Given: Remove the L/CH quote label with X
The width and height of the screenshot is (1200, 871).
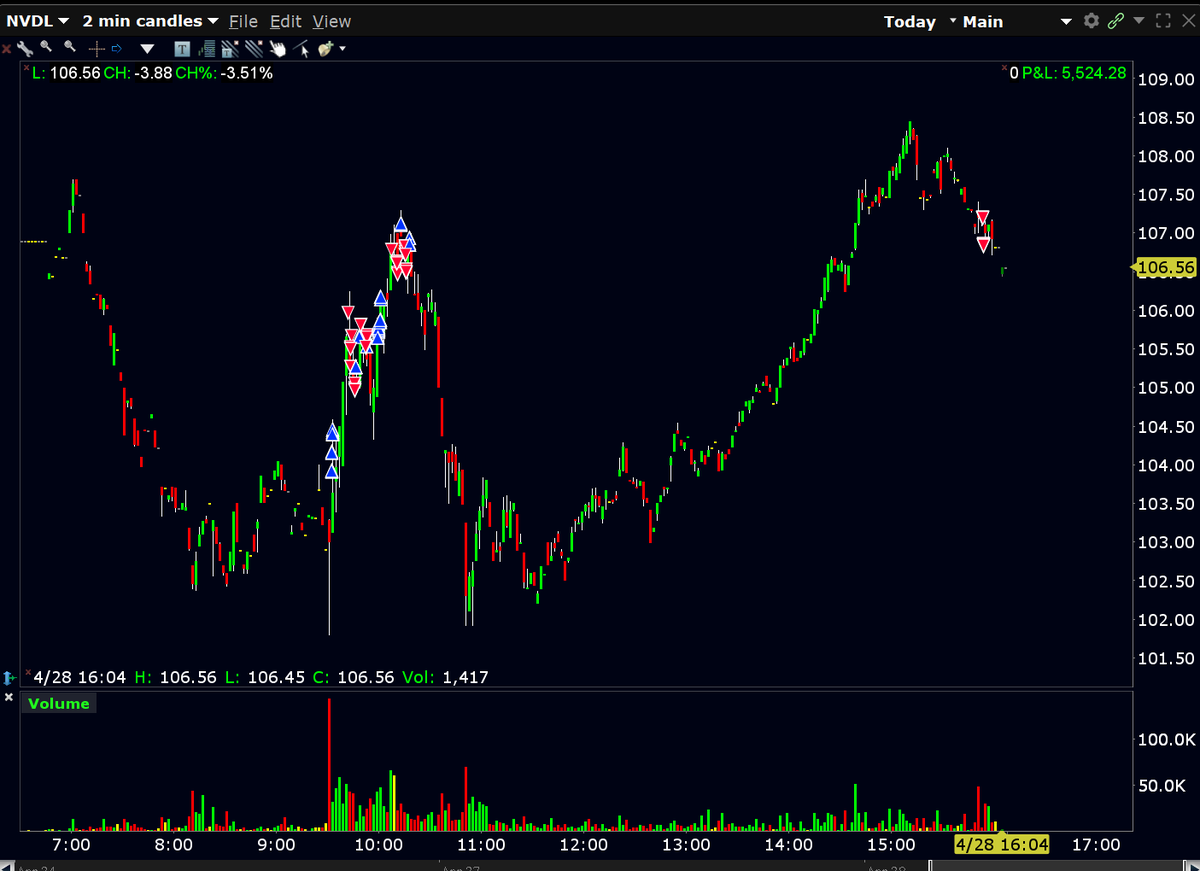Looking at the screenshot, I should [x=26, y=67].
